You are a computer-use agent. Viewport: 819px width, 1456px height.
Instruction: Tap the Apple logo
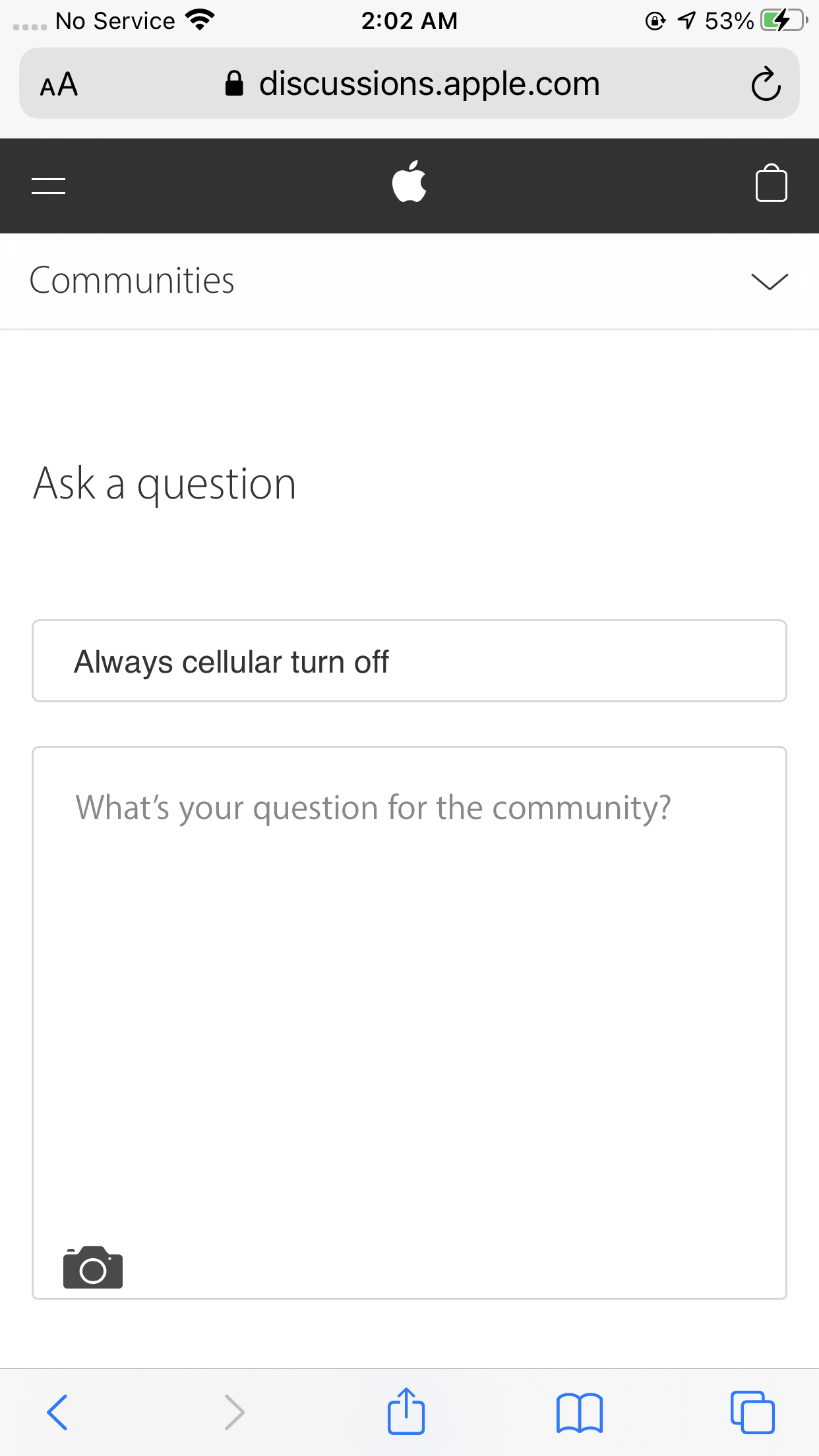pos(409,182)
